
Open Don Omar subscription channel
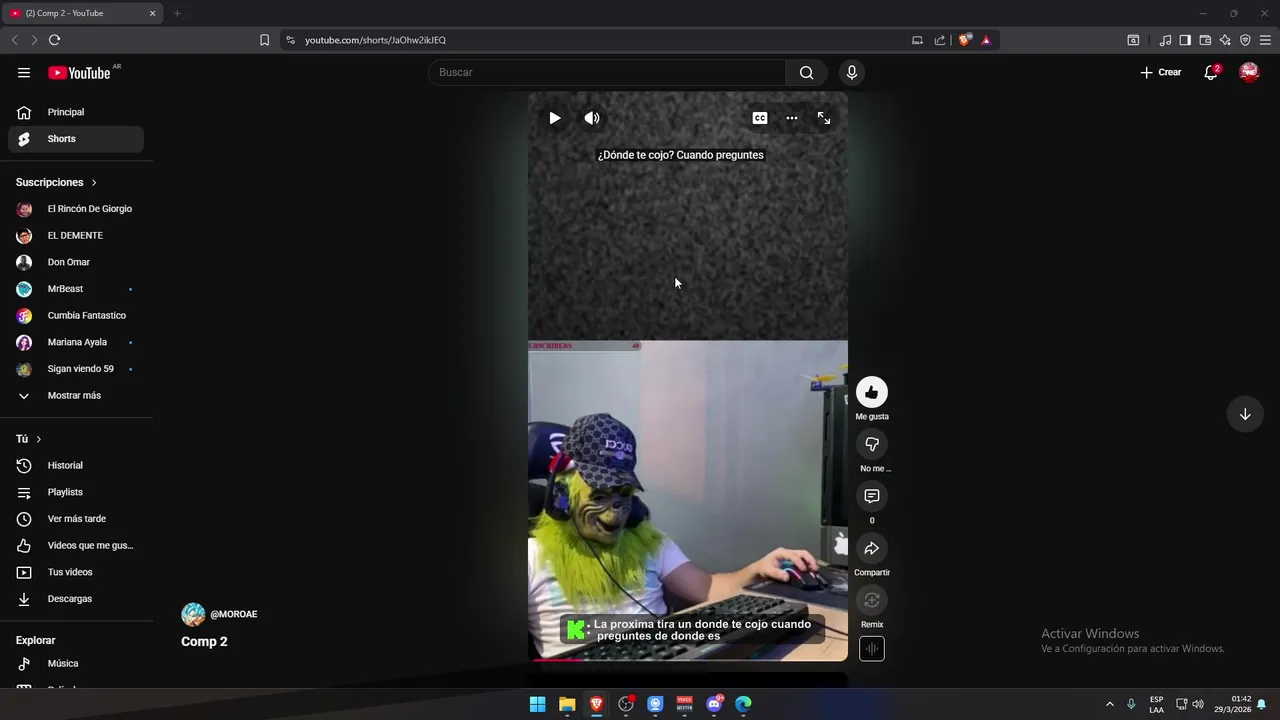(76, 262)
